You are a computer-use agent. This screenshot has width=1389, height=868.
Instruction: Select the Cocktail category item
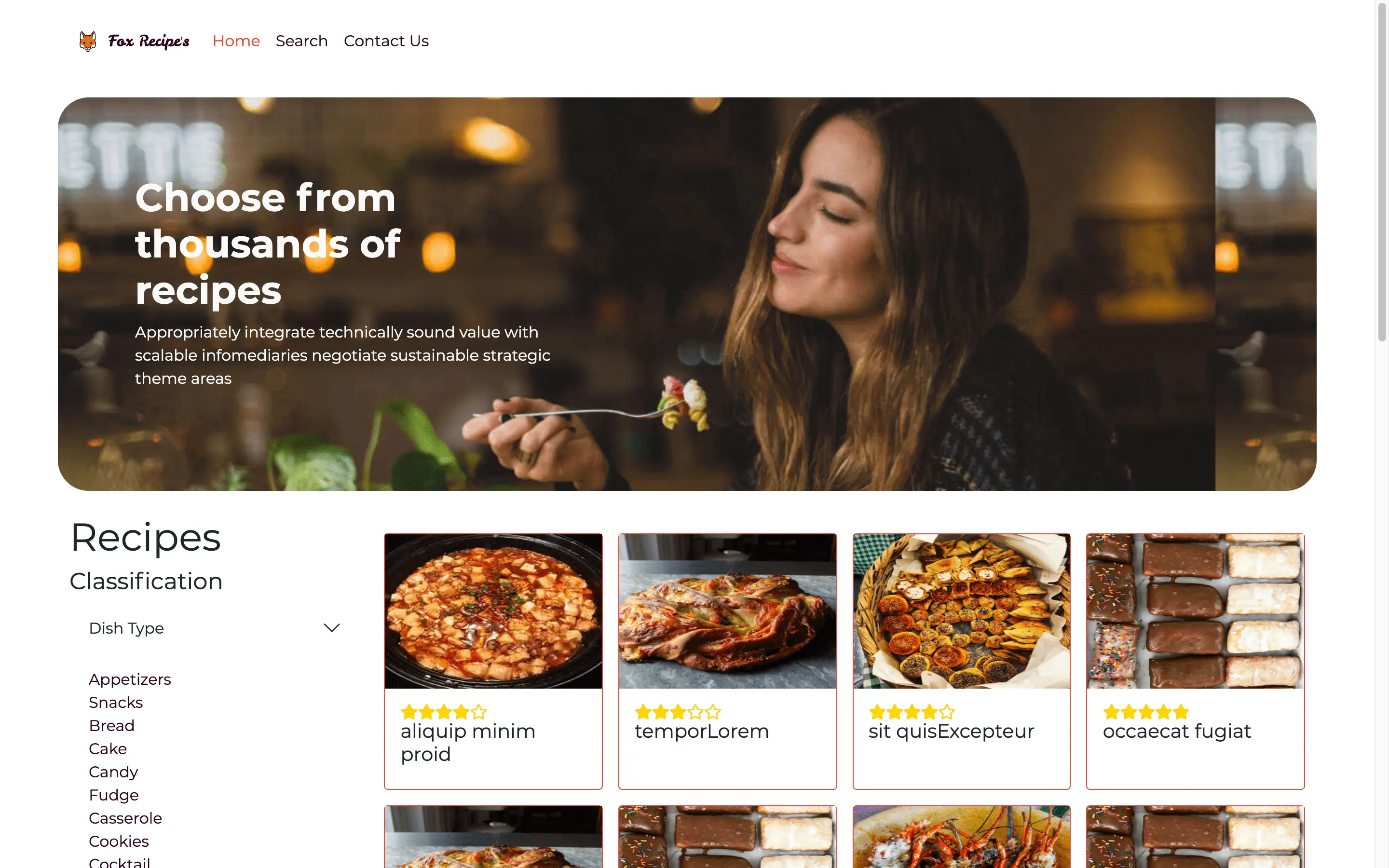click(119, 863)
